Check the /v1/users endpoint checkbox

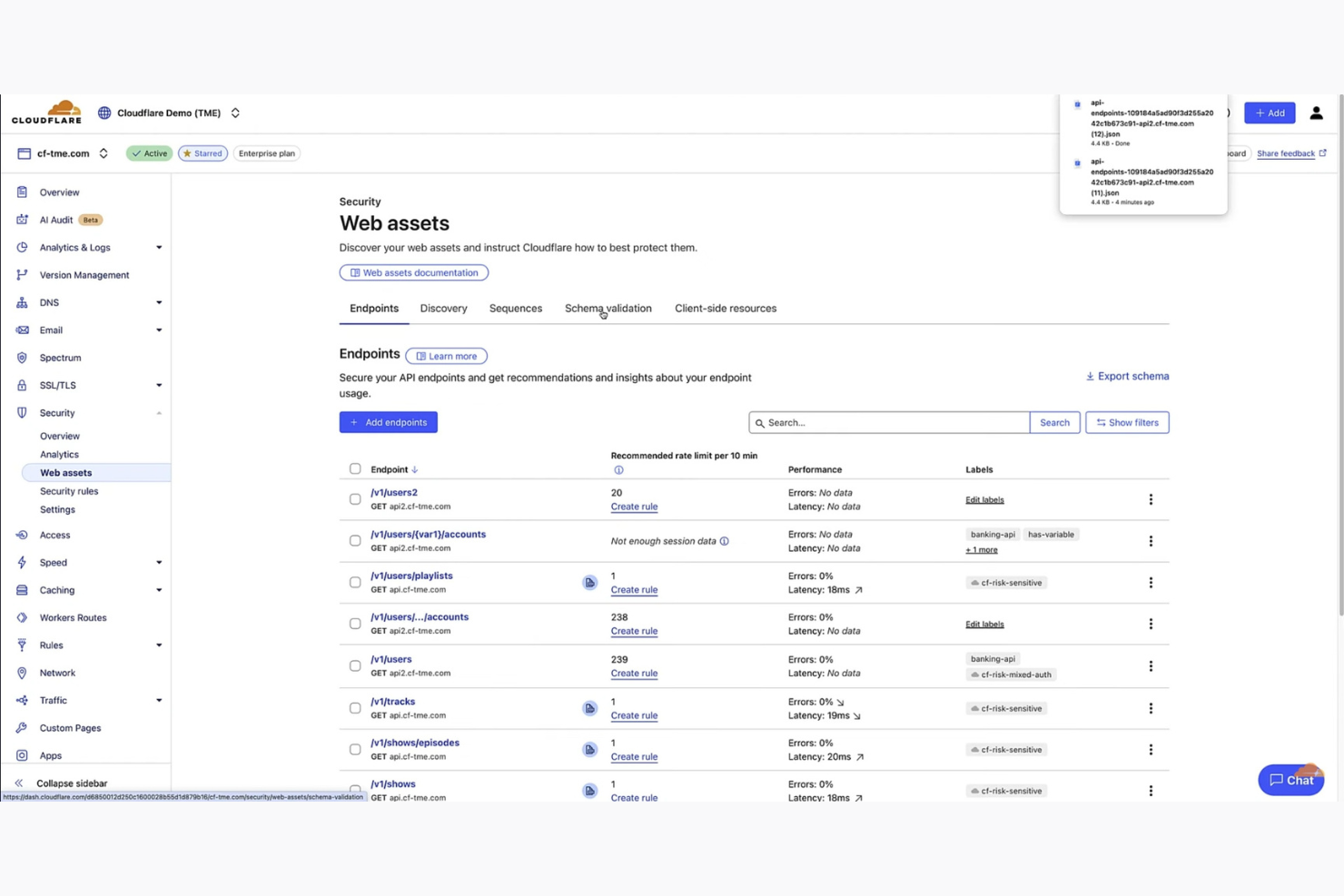pos(355,666)
